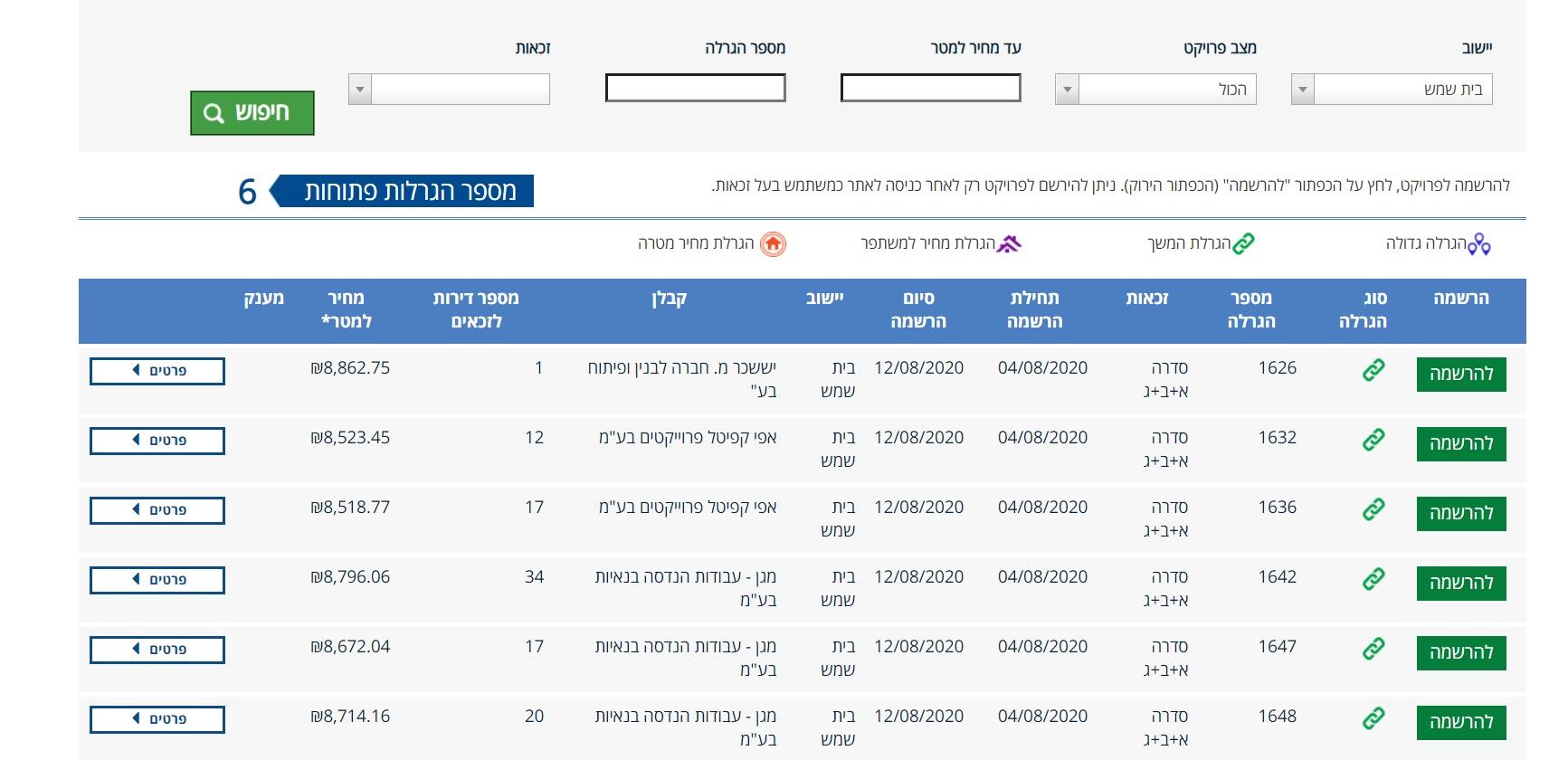
Task: Click the מחיר למטר column header
Action: 346,309
